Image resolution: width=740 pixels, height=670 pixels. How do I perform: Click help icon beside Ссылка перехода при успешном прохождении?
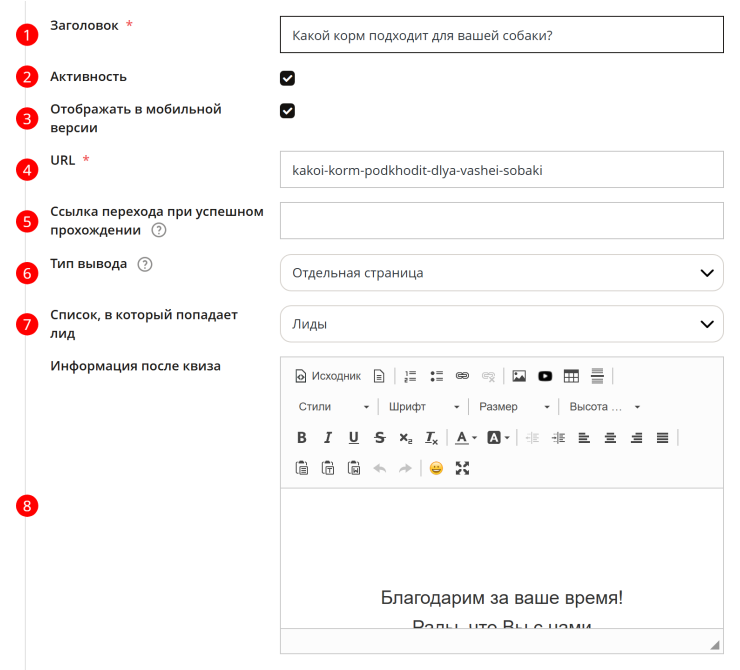click(x=159, y=230)
